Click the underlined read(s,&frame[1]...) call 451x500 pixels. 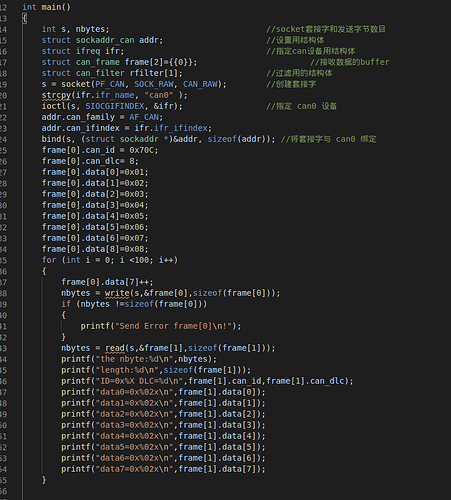click(x=190, y=348)
